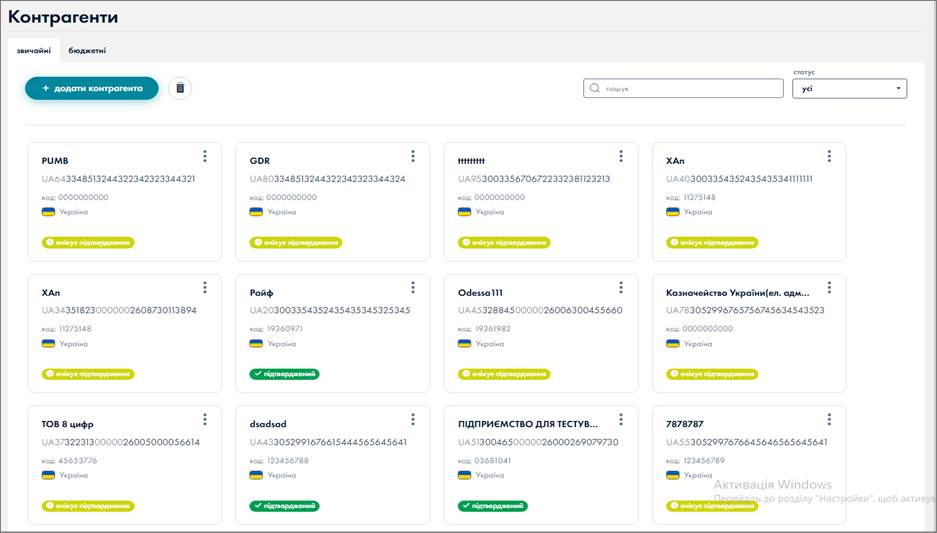The height and width of the screenshot is (533, 937).
Task: Open three-dot menu on Казначейство України card
Action: point(829,287)
